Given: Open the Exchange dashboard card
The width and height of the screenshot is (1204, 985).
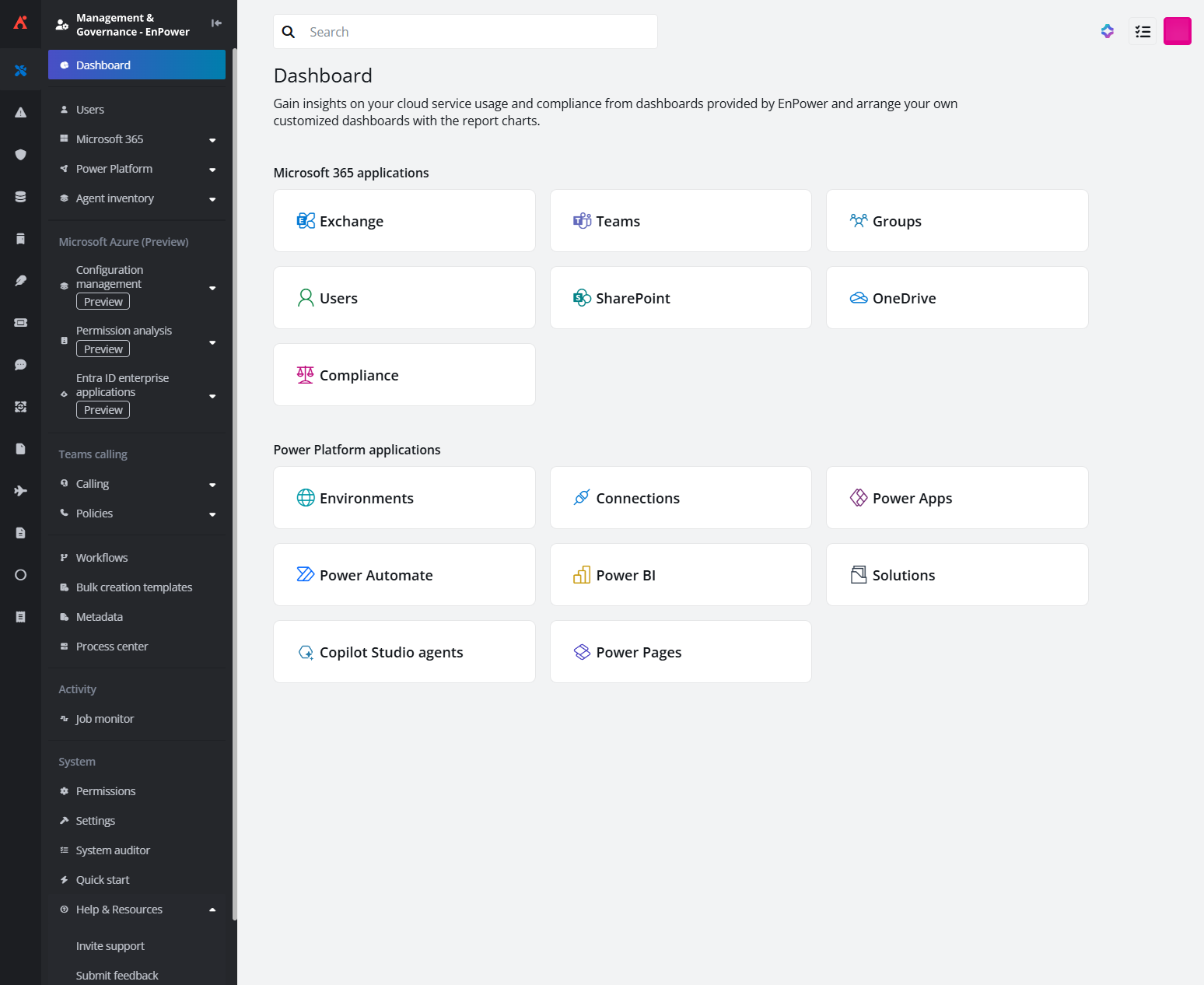Looking at the screenshot, I should [404, 221].
